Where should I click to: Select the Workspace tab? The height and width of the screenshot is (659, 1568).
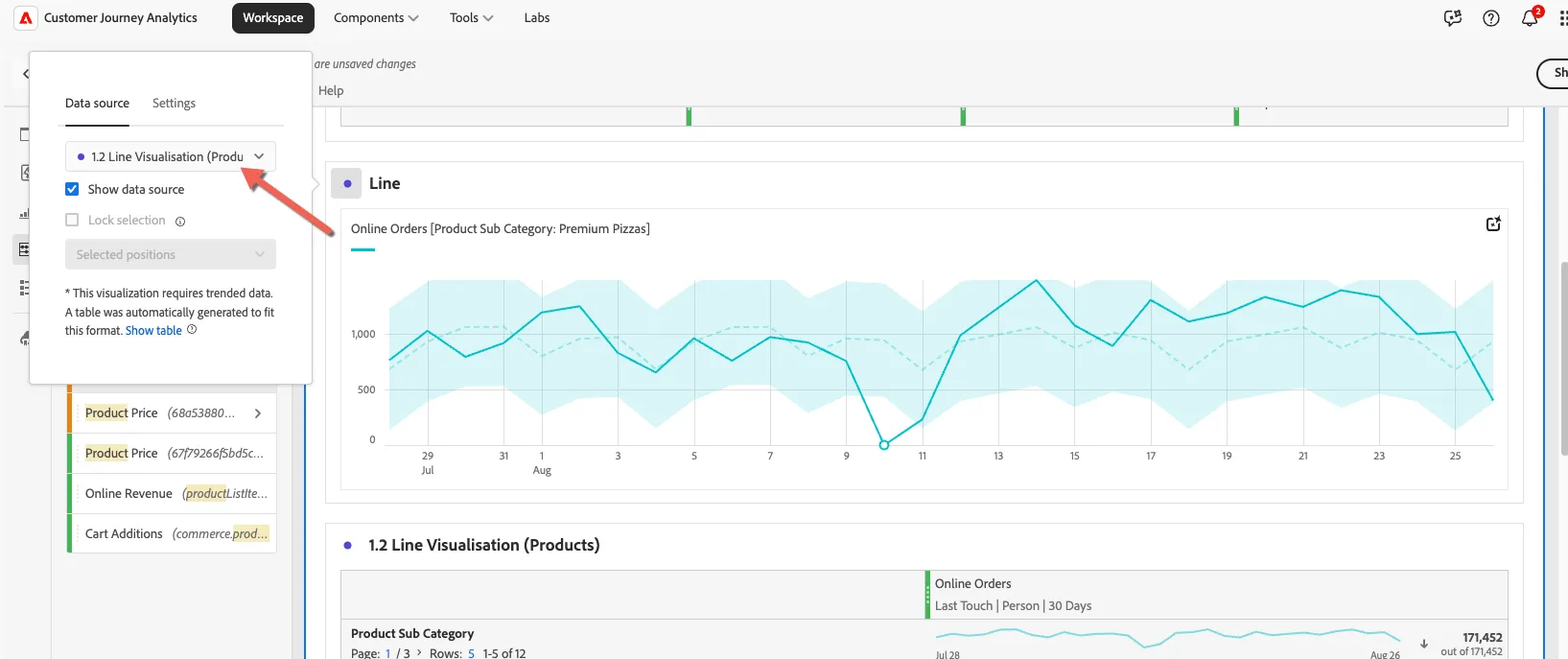273,18
